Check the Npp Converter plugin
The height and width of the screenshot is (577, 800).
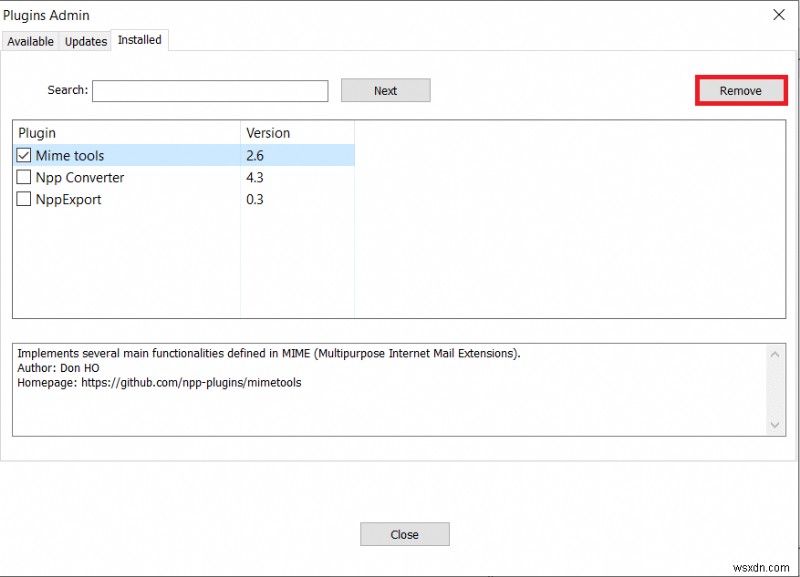(24, 177)
